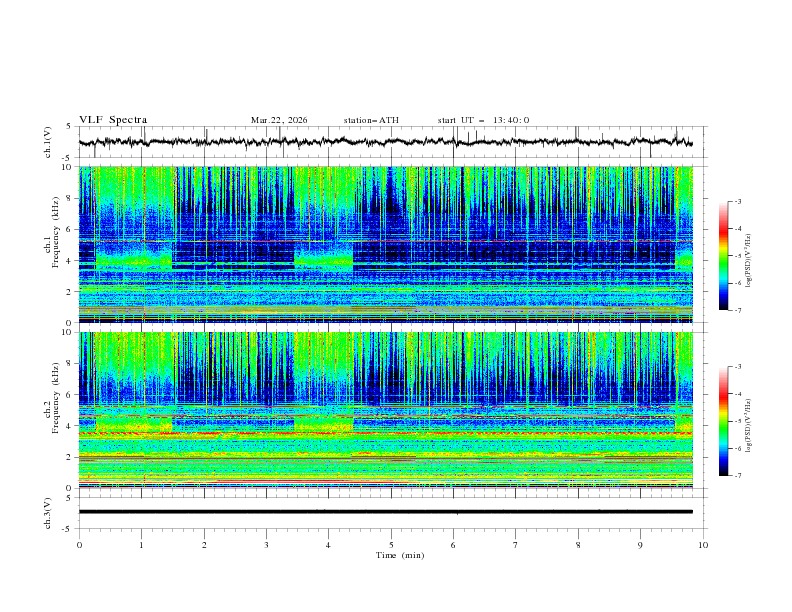Click the '-7' value on ch.2 color bar
Screen dimensions: 792x612
[x=737, y=476]
